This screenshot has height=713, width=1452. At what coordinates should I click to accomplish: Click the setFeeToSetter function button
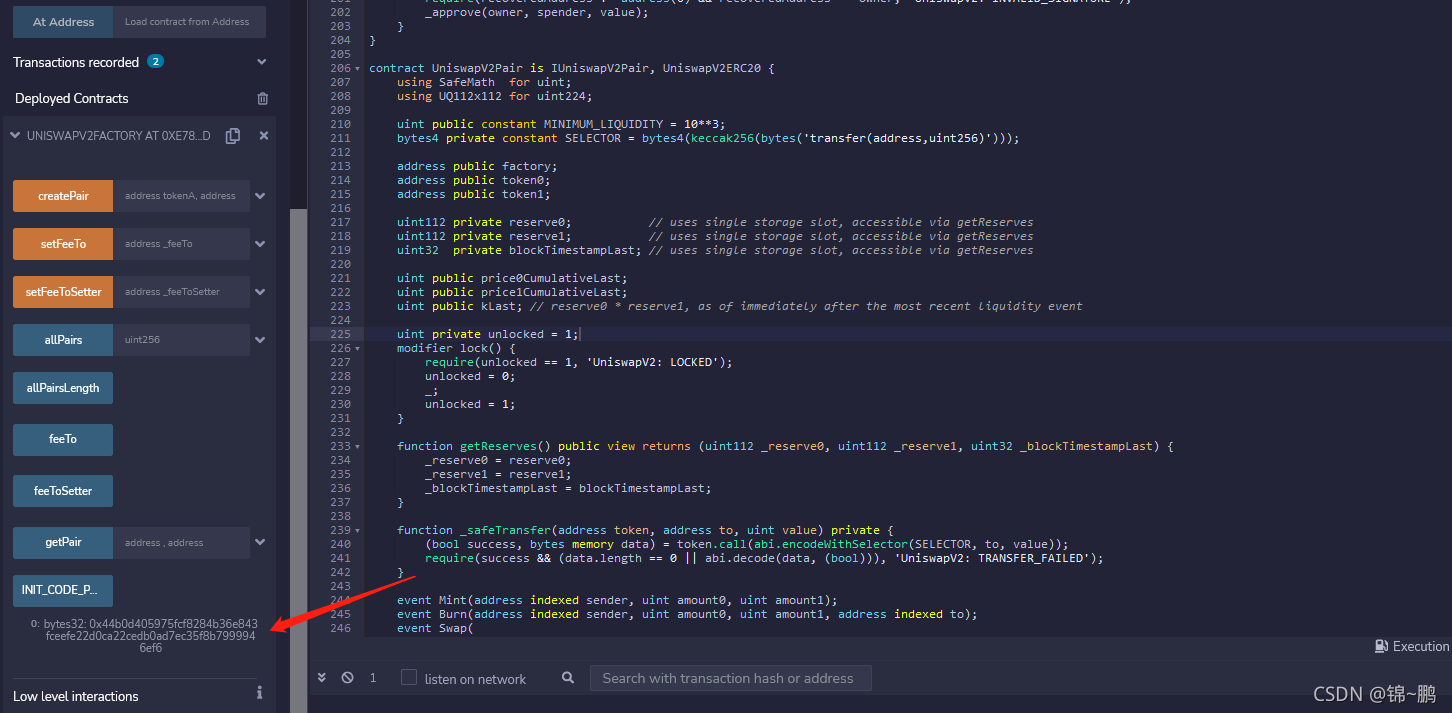(63, 292)
